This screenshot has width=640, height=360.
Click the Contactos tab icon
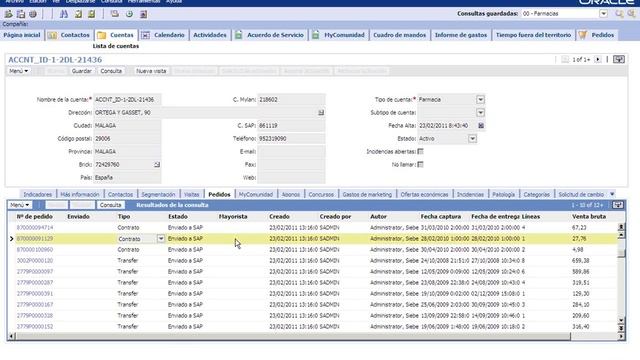pos(52,35)
